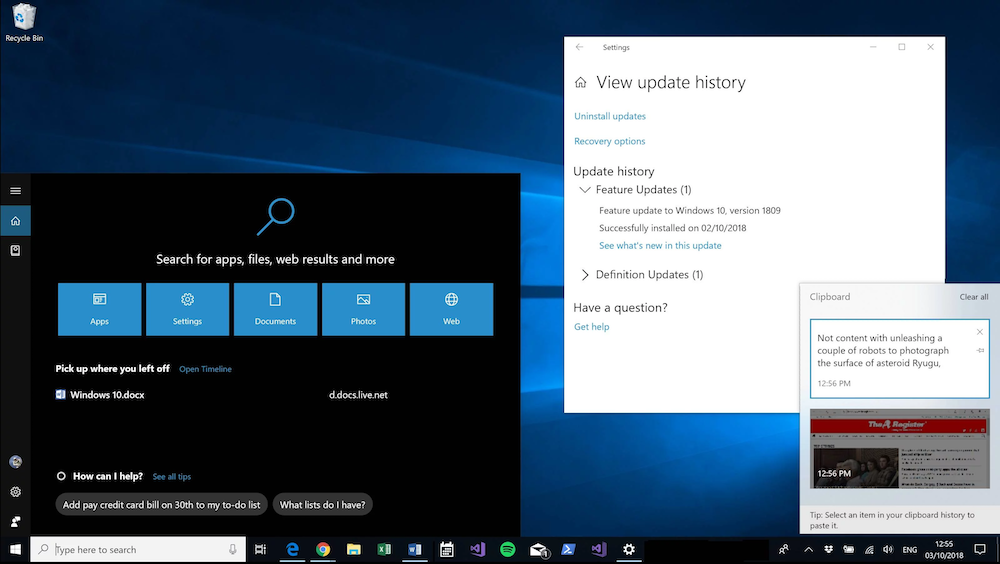Activate the microphone in the search box
Screen dimensions: 1000x564
pyautogui.click(x=233, y=549)
